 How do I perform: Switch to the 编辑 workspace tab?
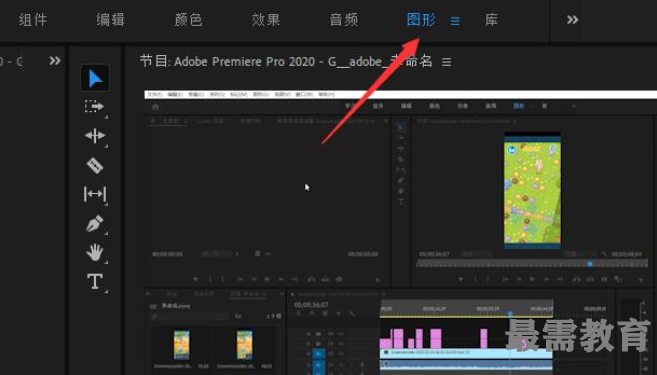pos(110,20)
